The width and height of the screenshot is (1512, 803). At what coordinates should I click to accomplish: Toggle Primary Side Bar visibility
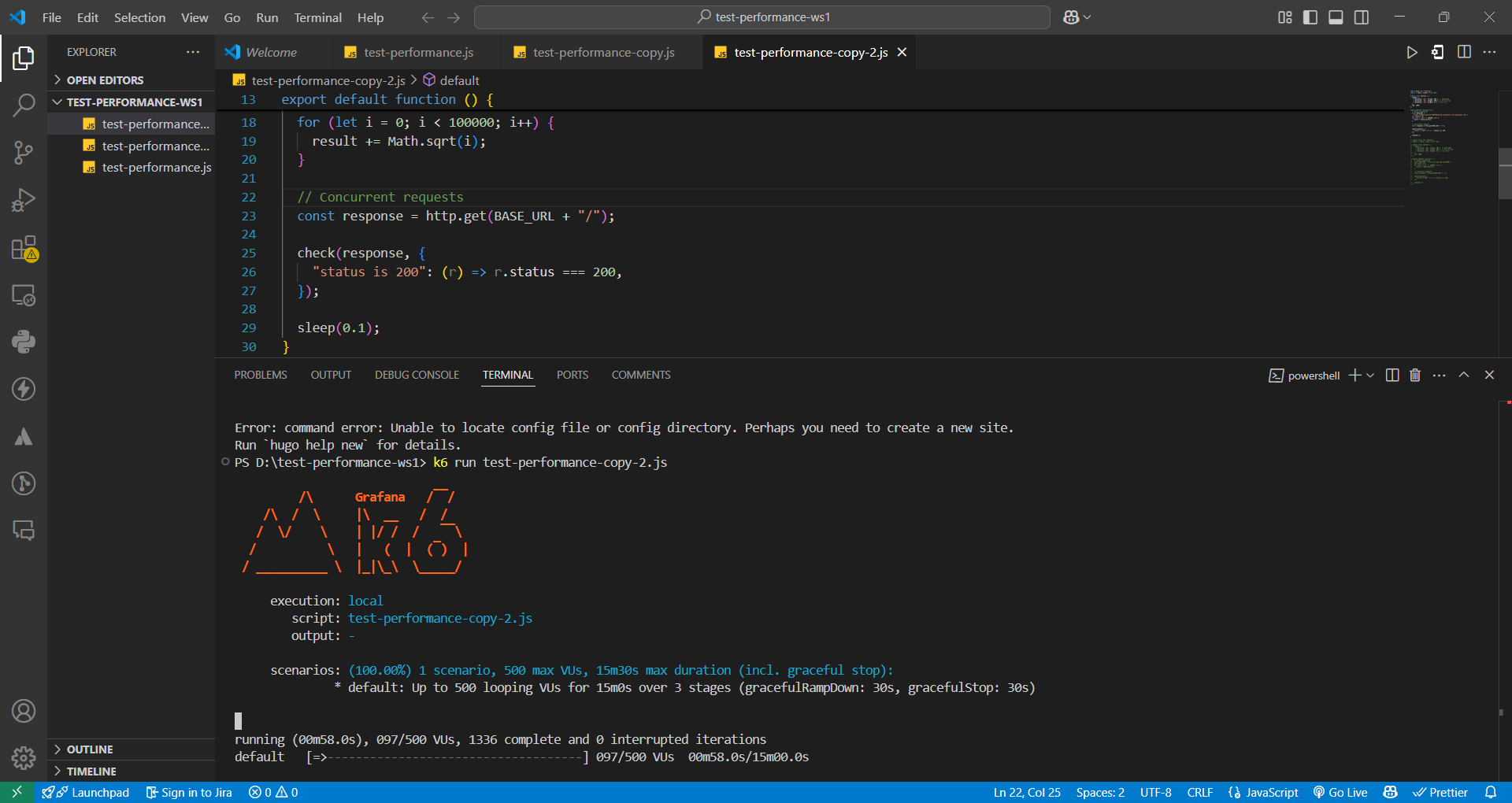(1310, 17)
